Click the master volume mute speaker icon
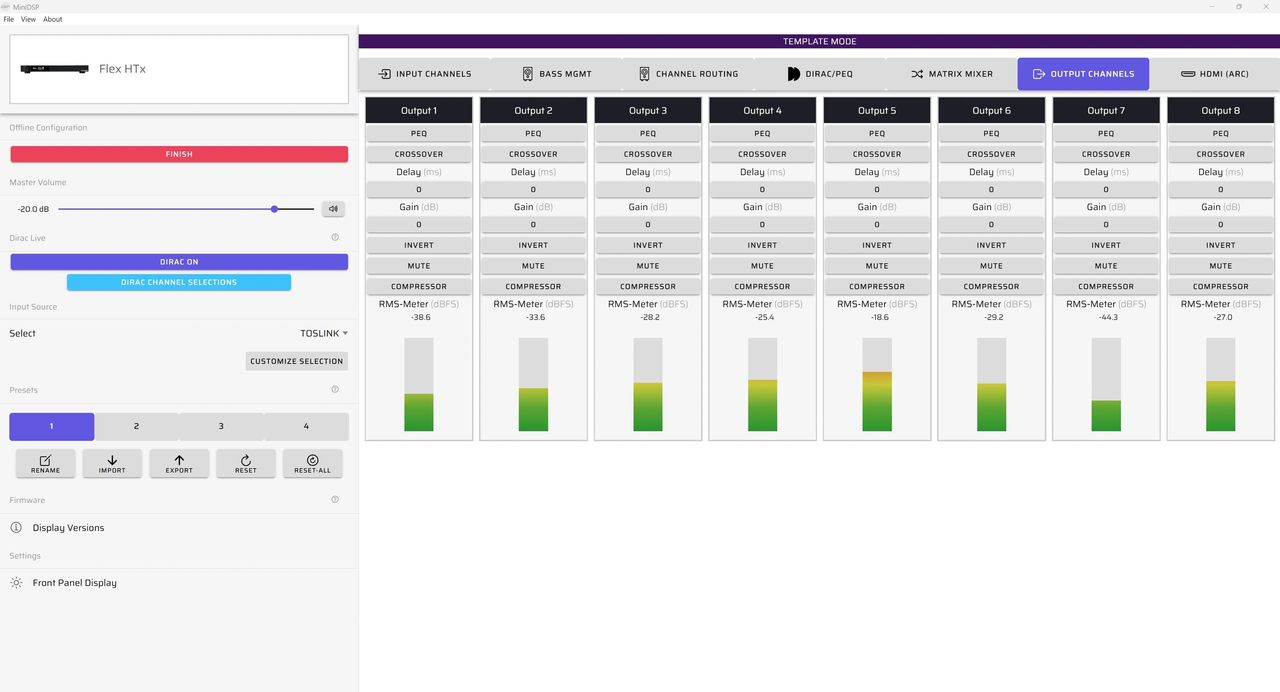This screenshot has height=692, width=1280. tap(333, 209)
